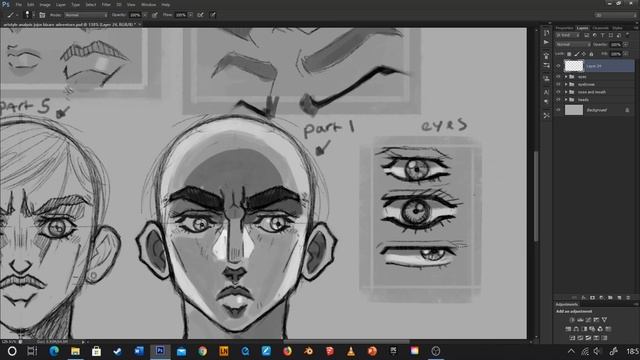640x360 pixels.
Task: Add a Vibrance adjustment
Action: click(x=604, y=320)
